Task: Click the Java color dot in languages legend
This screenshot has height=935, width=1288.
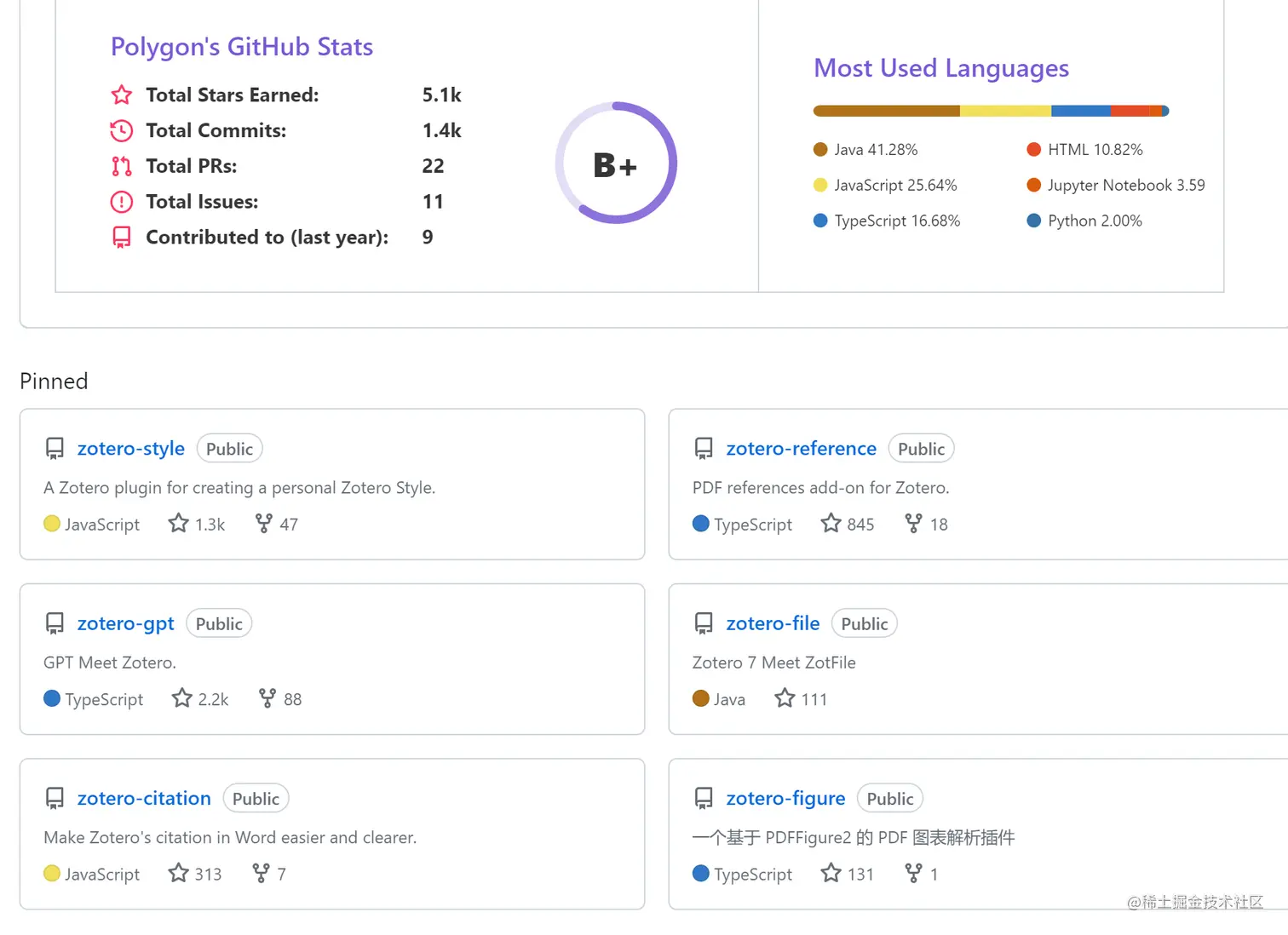Action: coord(820,150)
